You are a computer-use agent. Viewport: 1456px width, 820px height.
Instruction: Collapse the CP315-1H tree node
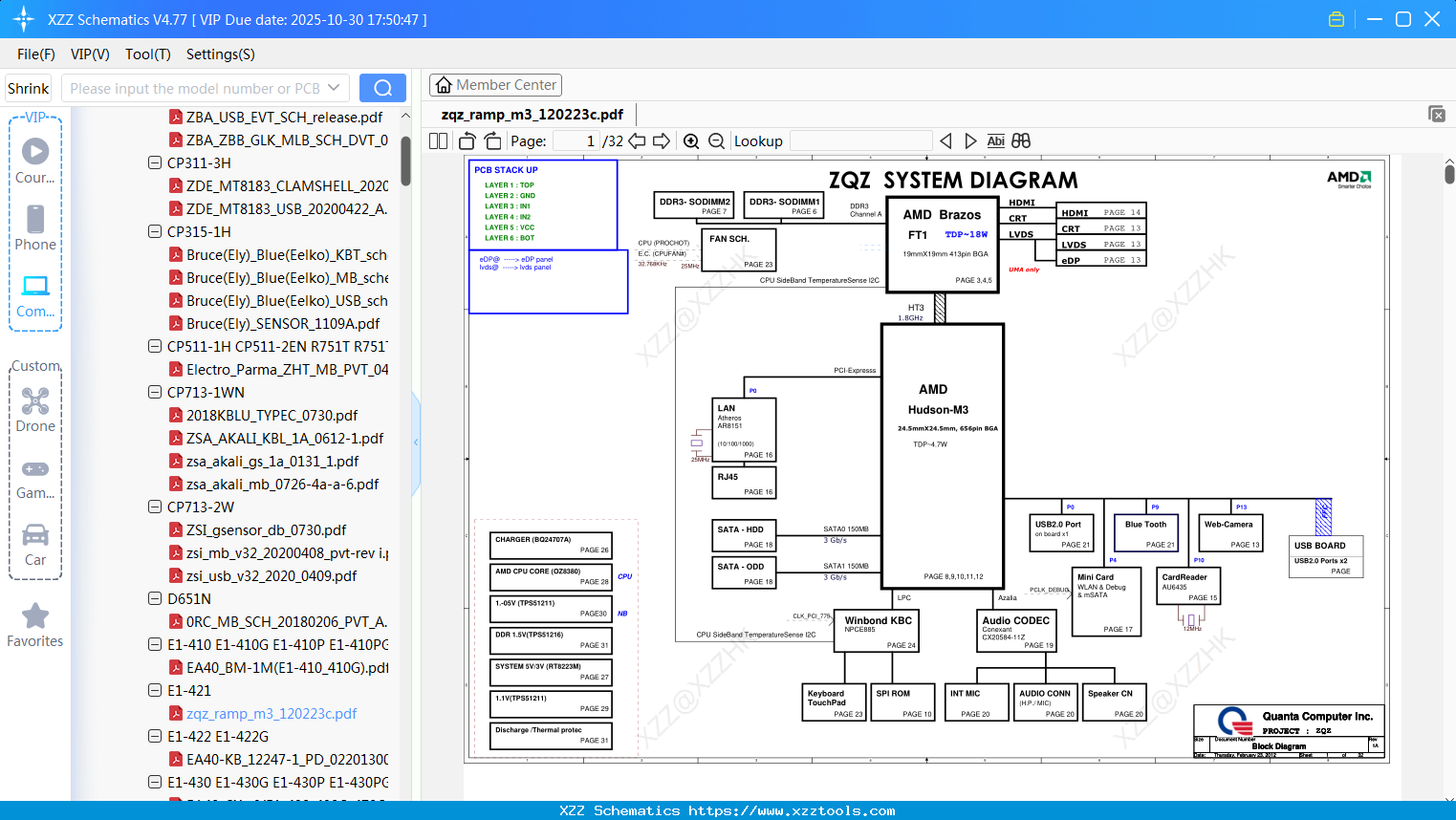click(155, 231)
